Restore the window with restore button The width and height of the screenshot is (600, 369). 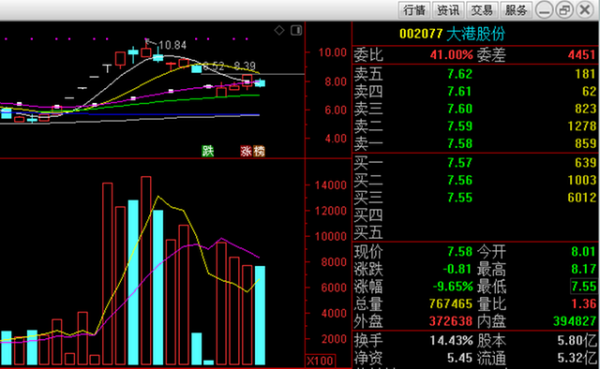tap(564, 10)
